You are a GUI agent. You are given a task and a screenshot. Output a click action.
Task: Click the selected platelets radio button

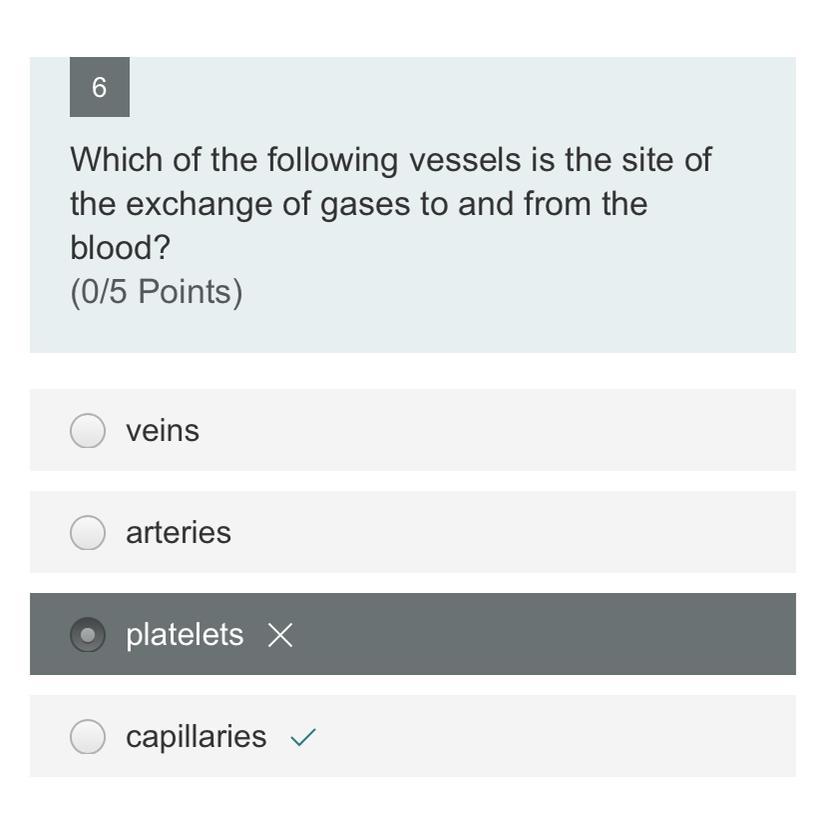pyautogui.click(x=88, y=635)
